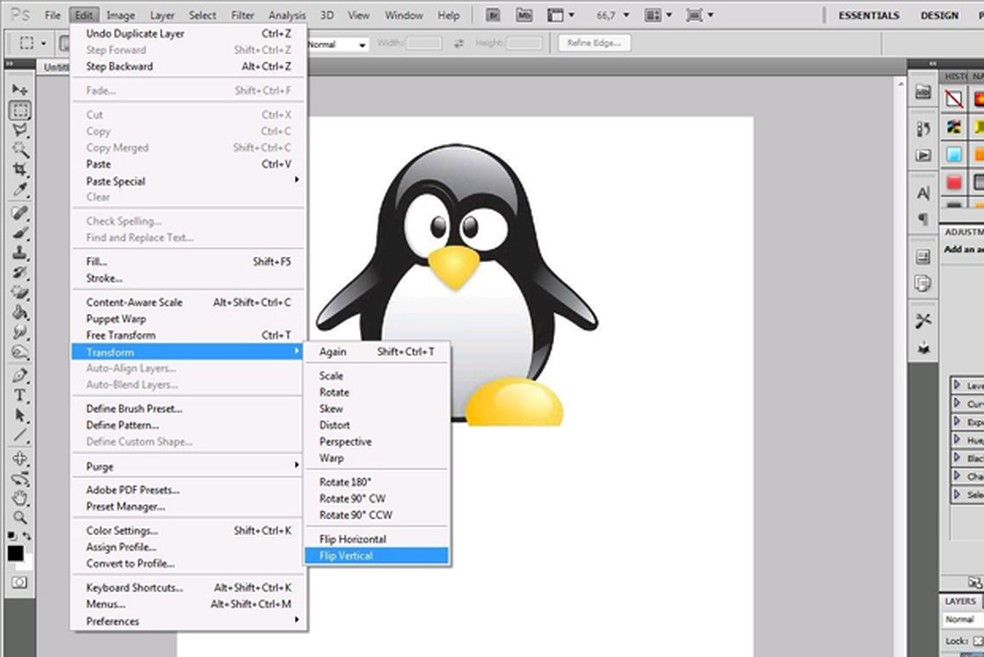Click the Refine Edge button
Image resolution: width=984 pixels, height=657 pixels.
(595, 43)
